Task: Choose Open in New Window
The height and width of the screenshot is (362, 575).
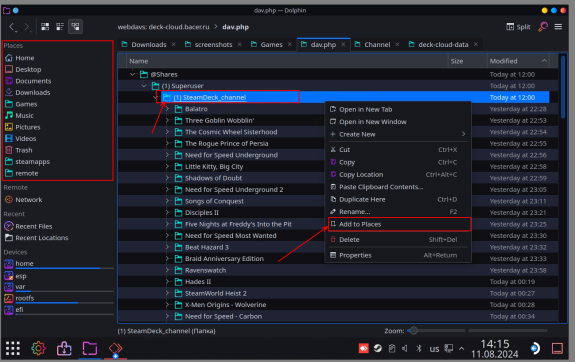Action: pyautogui.click(x=398, y=122)
